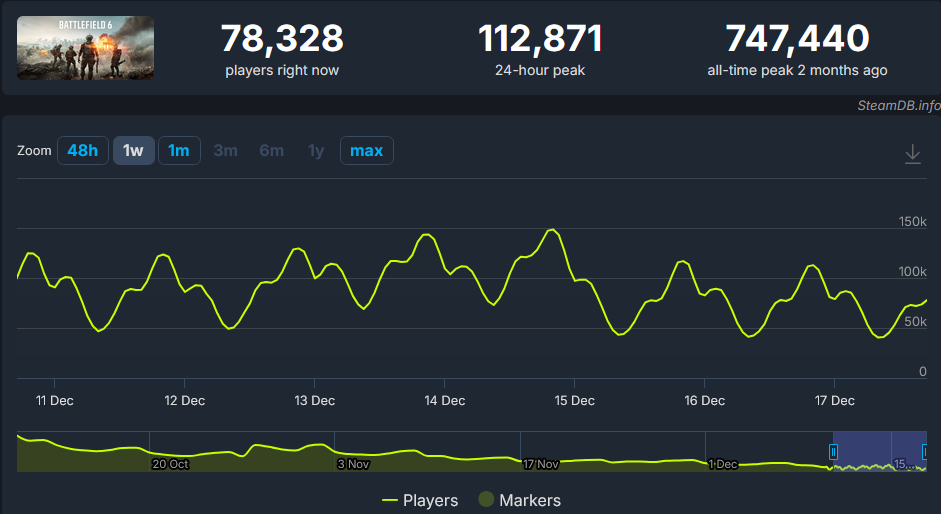The image size is (941, 514).
Task: Click the Battlefield 6 game thumbnail
Action: [85, 48]
